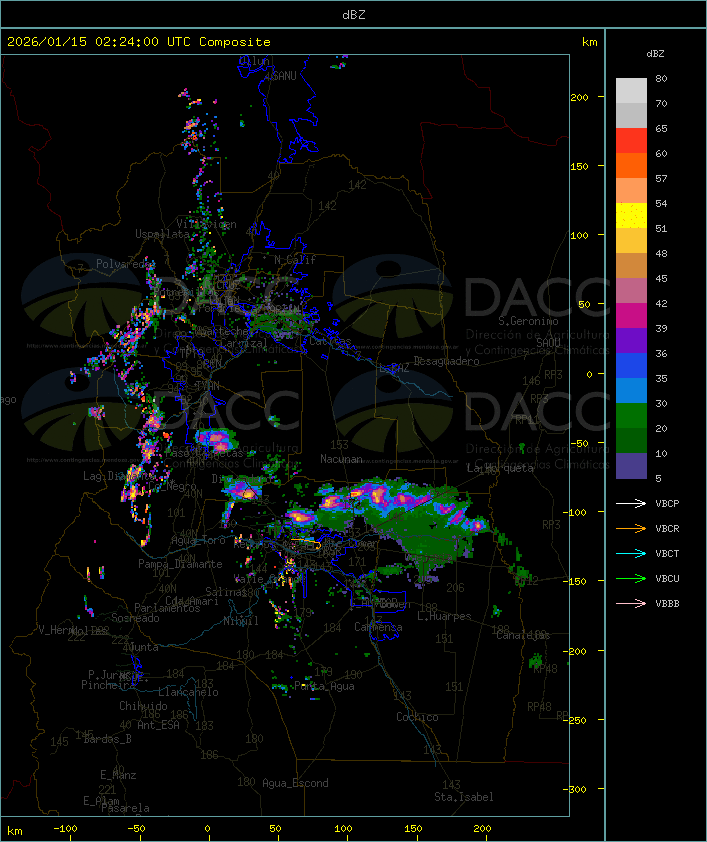Click the pink VBBB arrow icon
Image resolution: width=707 pixels, height=842 pixels.
(631, 604)
